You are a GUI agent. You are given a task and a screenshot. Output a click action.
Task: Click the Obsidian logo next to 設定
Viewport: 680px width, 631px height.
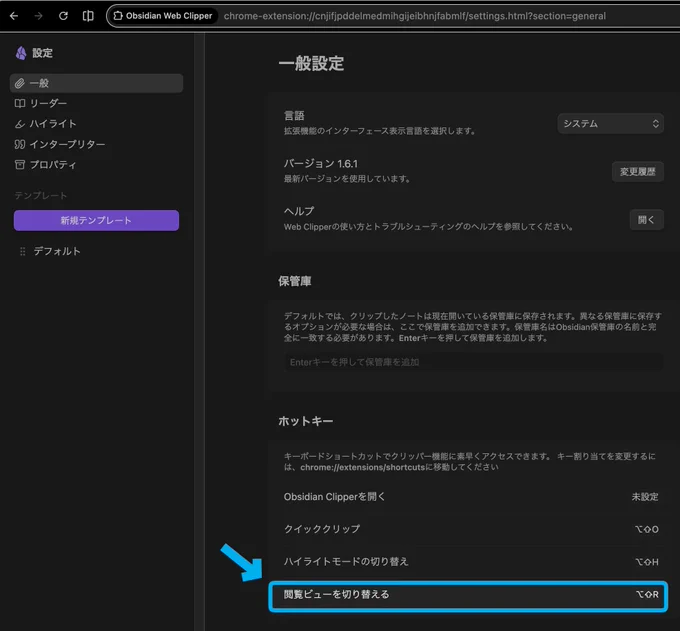point(21,53)
